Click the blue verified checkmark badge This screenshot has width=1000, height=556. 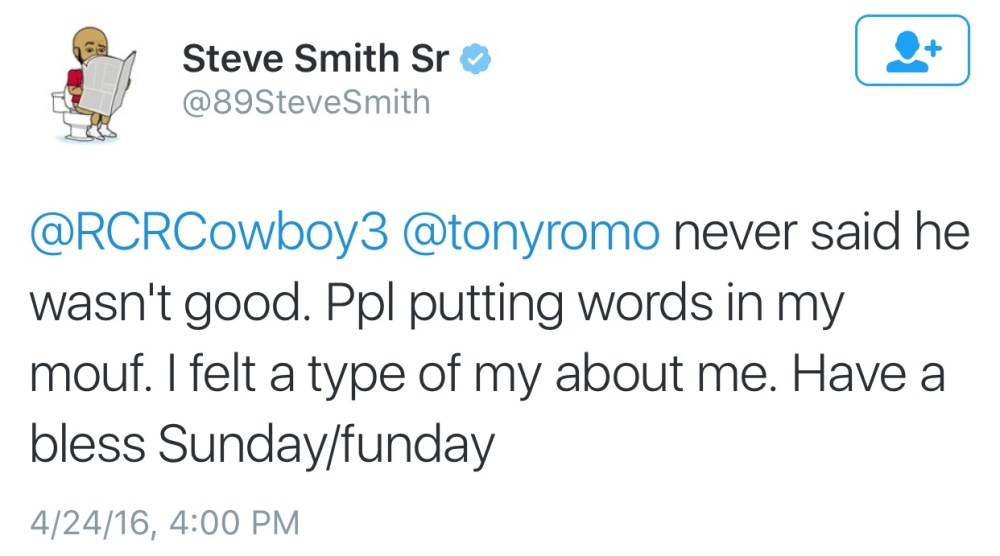point(475,59)
